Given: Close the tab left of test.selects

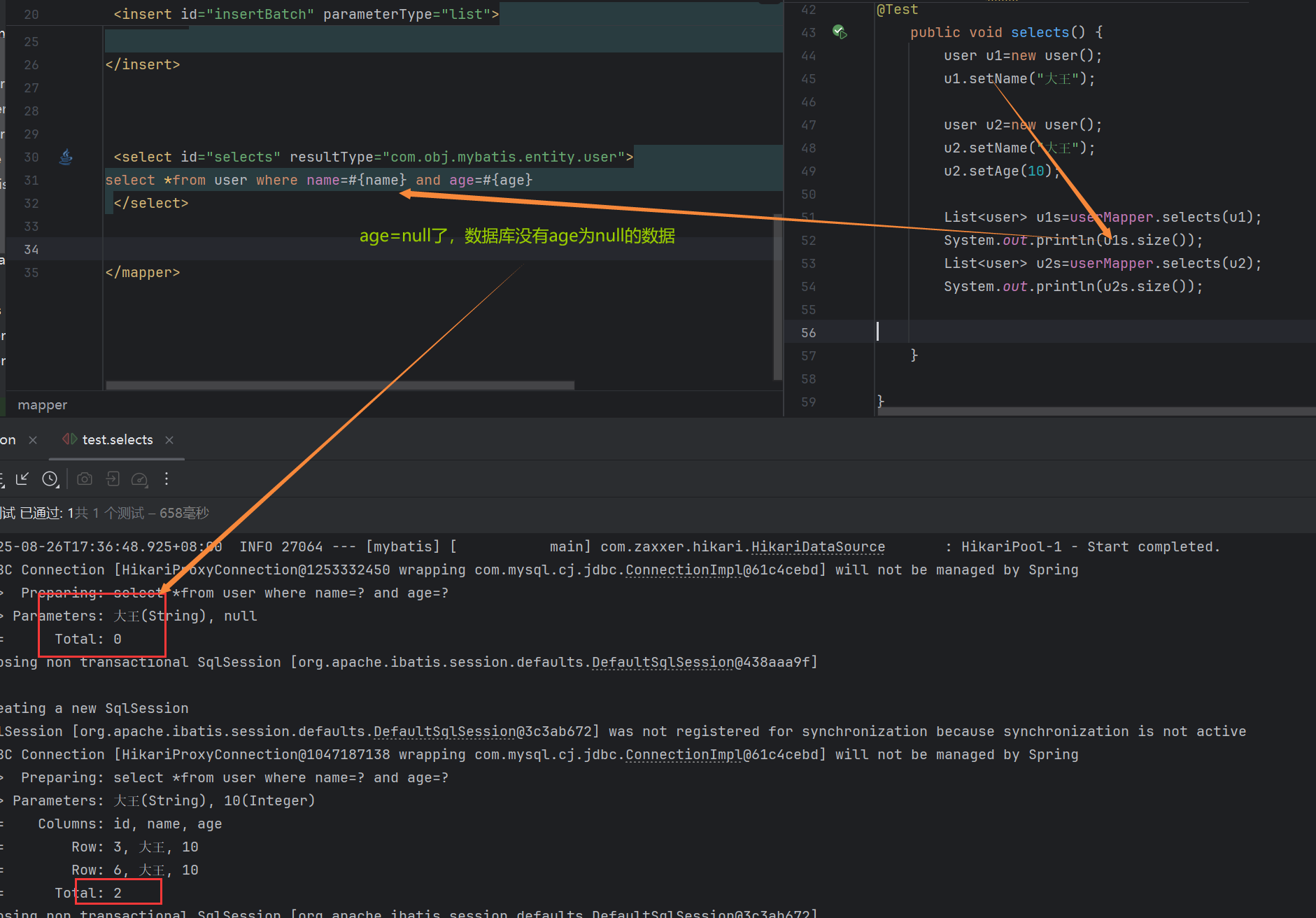Looking at the screenshot, I should pyautogui.click(x=33, y=440).
